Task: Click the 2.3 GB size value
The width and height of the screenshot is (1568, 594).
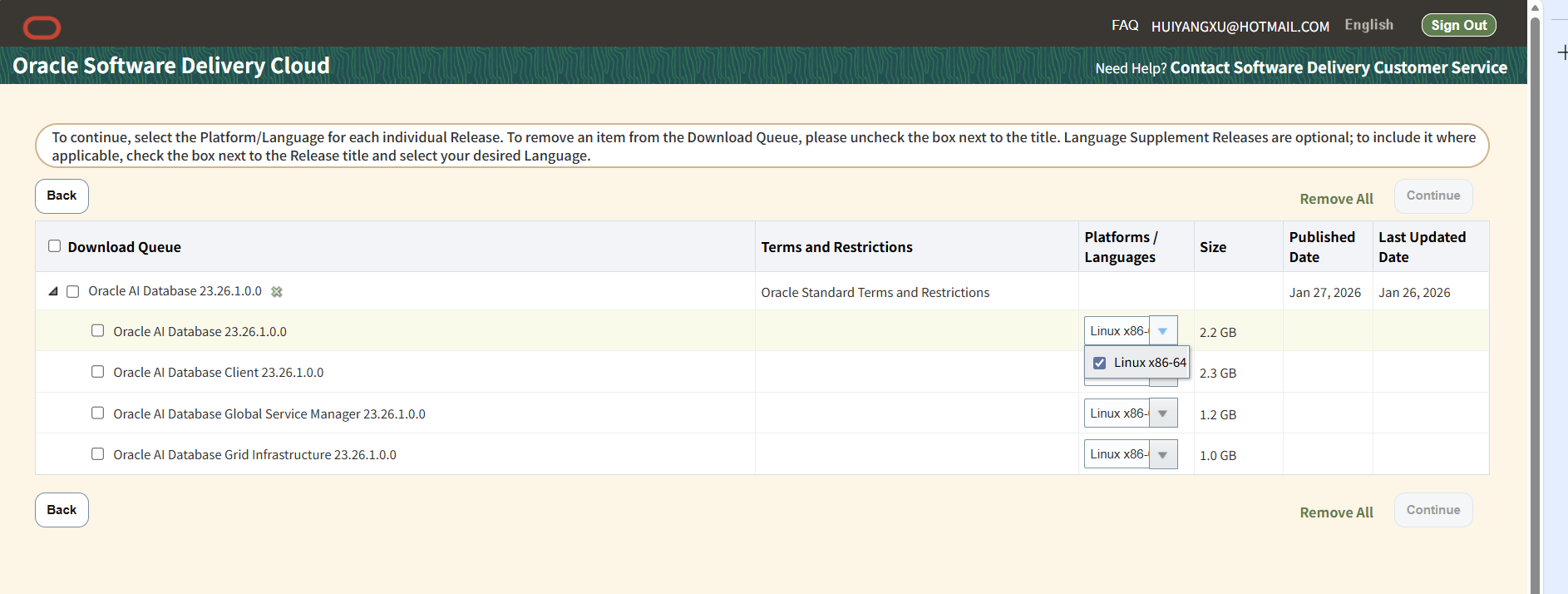Action: pyautogui.click(x=1218, y=374)
